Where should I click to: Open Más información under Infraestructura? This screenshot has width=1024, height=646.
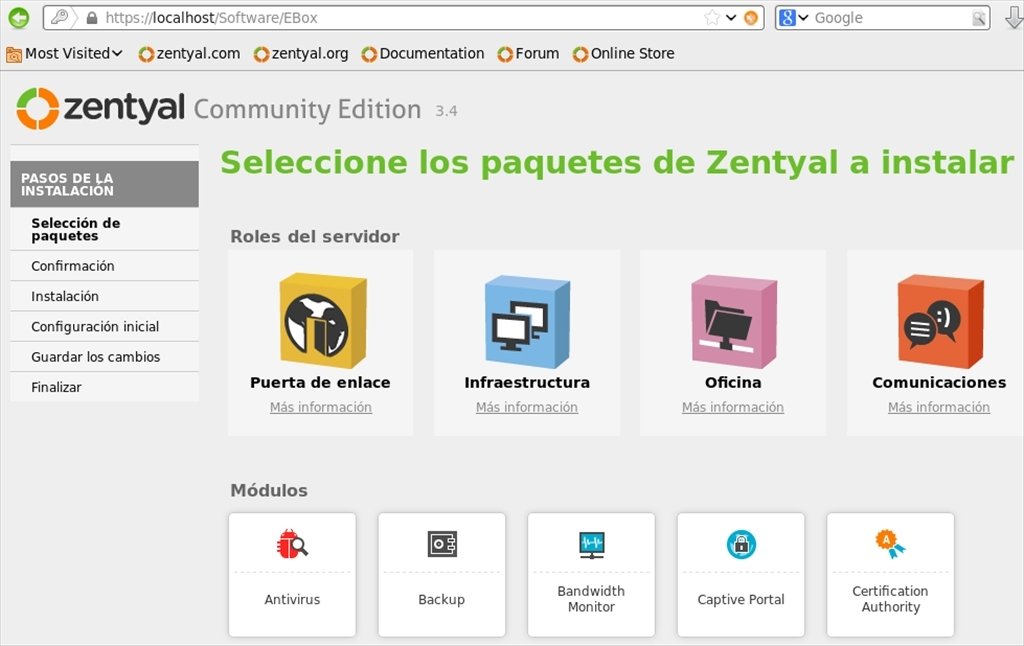pyautogui.click(x=527, y=408)
